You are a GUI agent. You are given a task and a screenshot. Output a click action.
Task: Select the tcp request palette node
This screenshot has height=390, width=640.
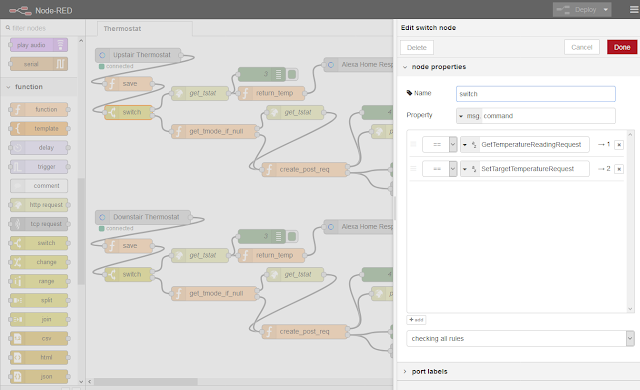(x=39, y=224)
